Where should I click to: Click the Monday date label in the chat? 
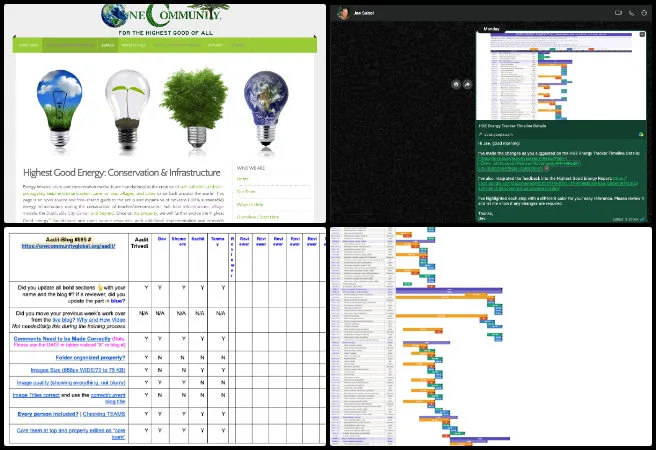click(492, 29)
